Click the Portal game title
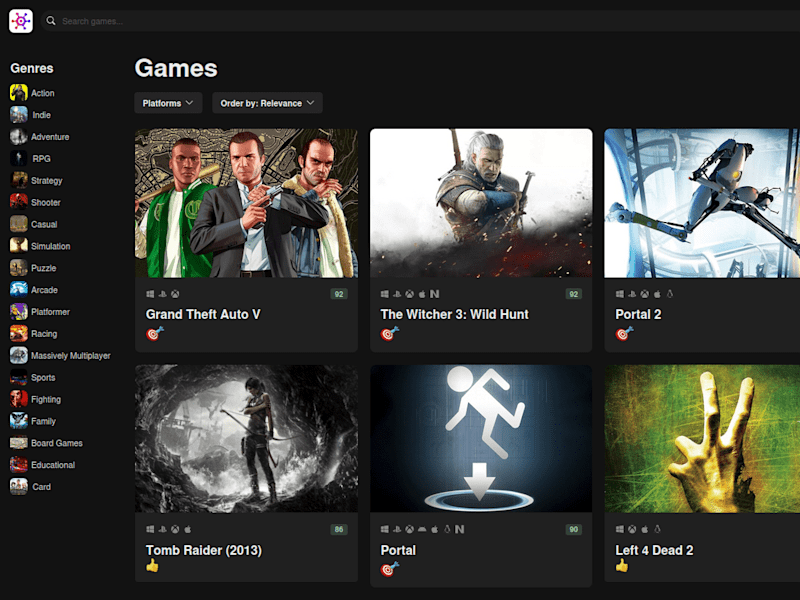 pyautogui.click(x=398, y=550)
